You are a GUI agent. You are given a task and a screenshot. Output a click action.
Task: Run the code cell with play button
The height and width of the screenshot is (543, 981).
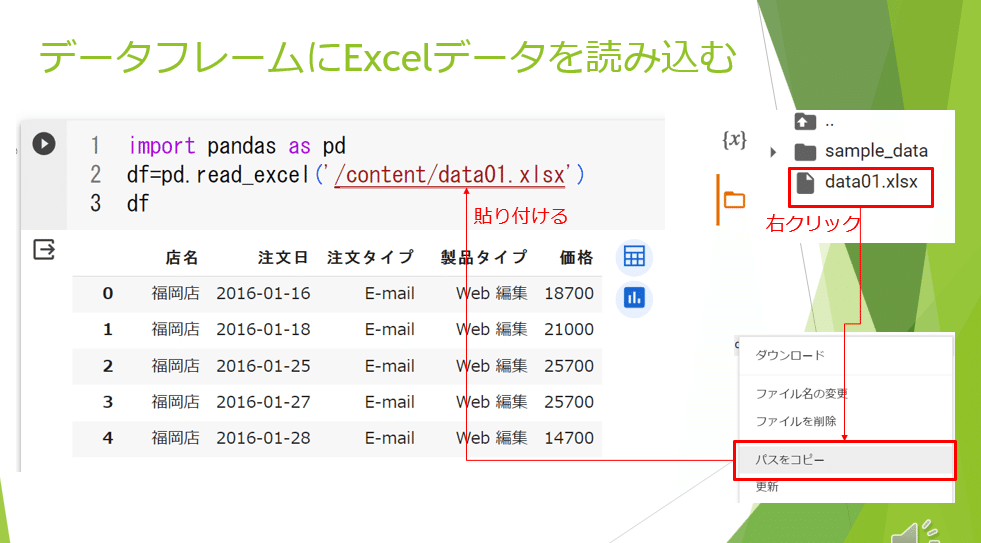(44, 144)
